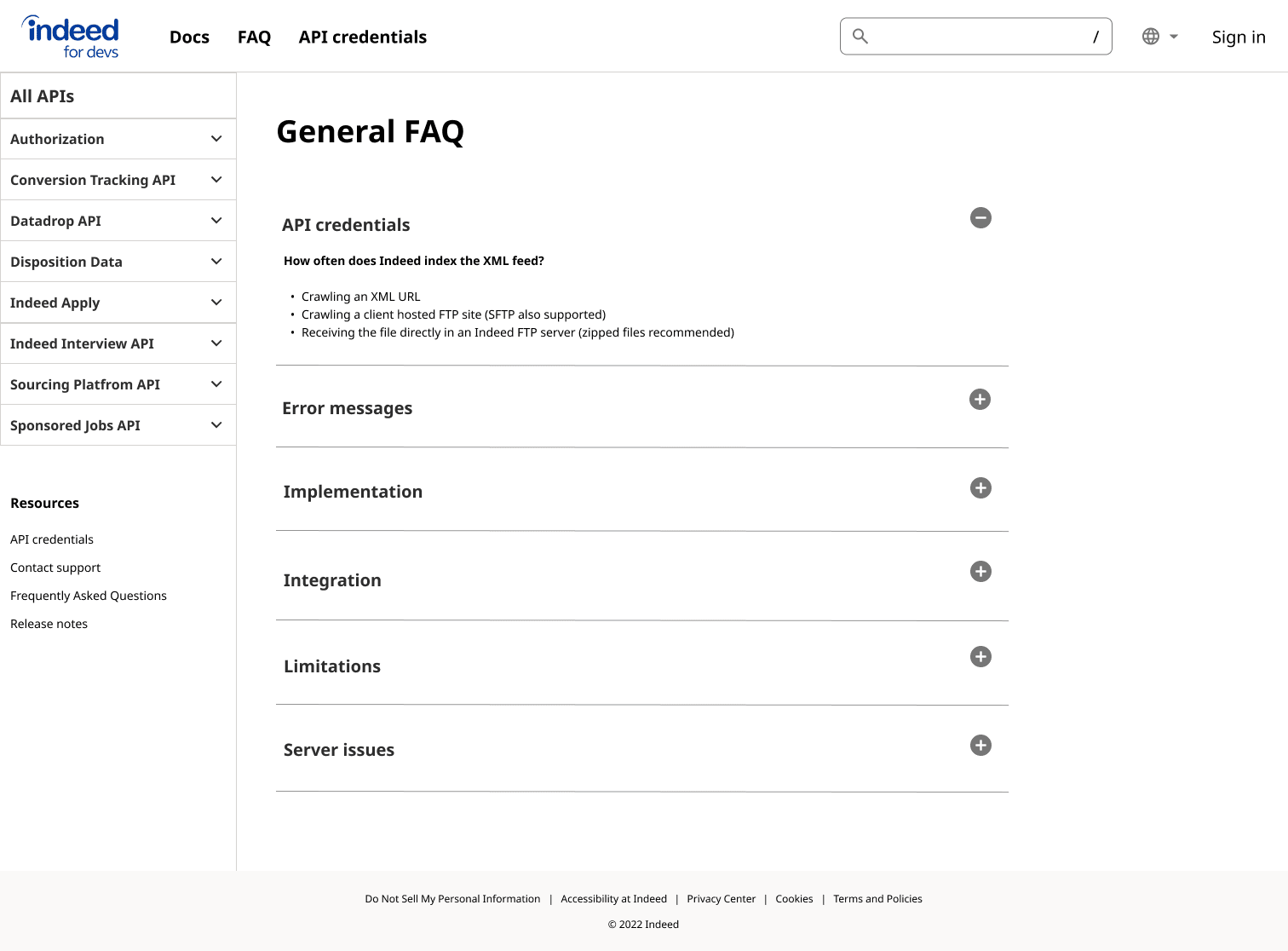Select the Datadrop API label
Screen dimensions: 1288x951
(55, 221)
